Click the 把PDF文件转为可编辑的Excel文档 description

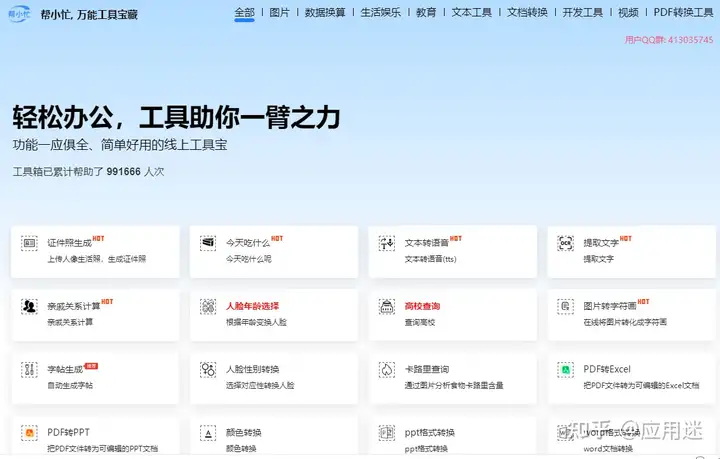641,386
